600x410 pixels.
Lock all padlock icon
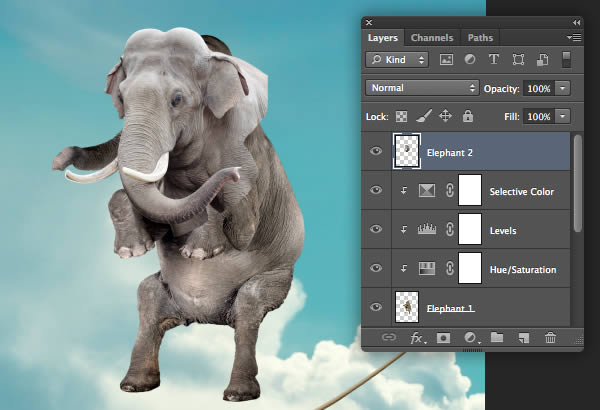click(468, 116)
